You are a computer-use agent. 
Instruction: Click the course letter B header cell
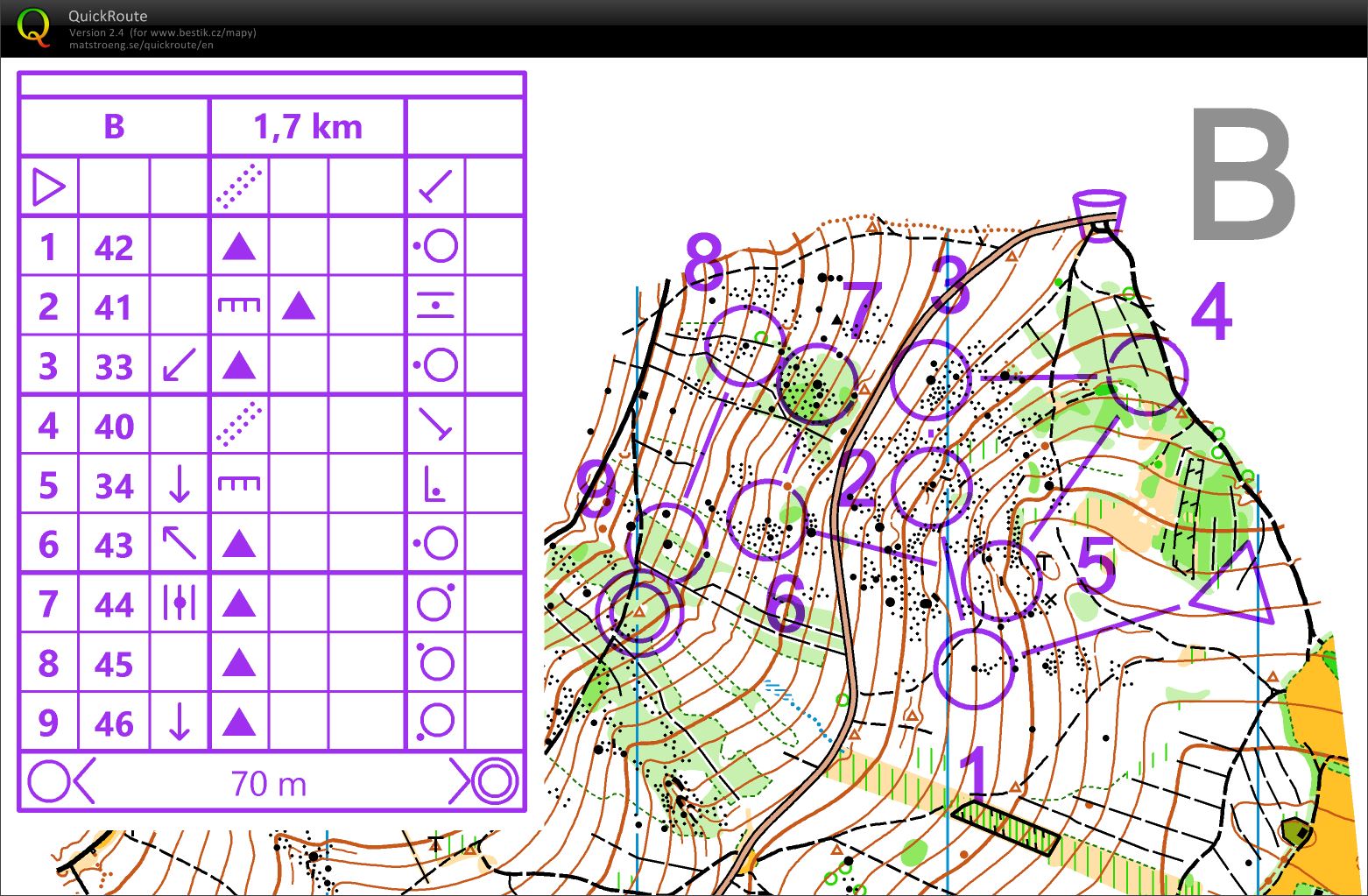point(113,126)
